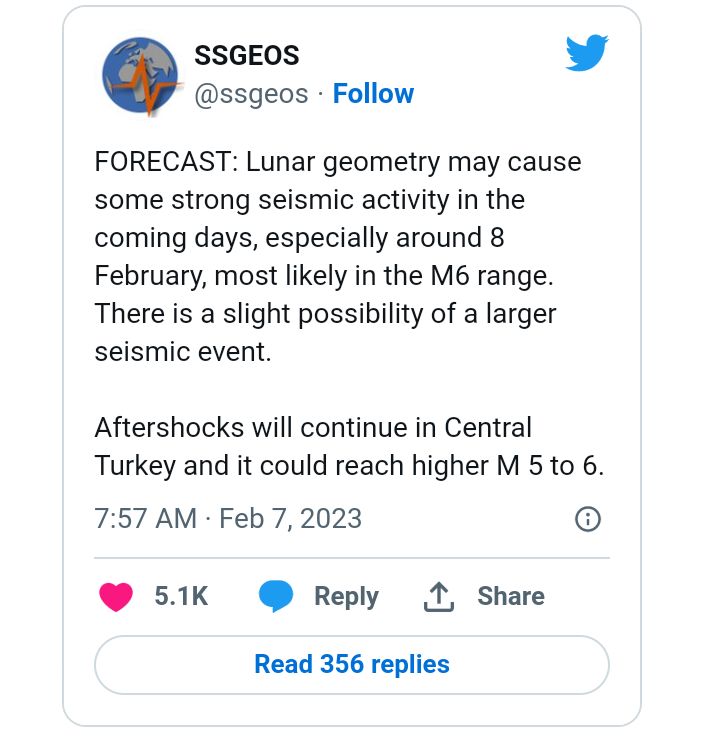This screenshot has height=740, width=720.
Task: Click the 'seismic event.' line of tweet
Action: 183,352
